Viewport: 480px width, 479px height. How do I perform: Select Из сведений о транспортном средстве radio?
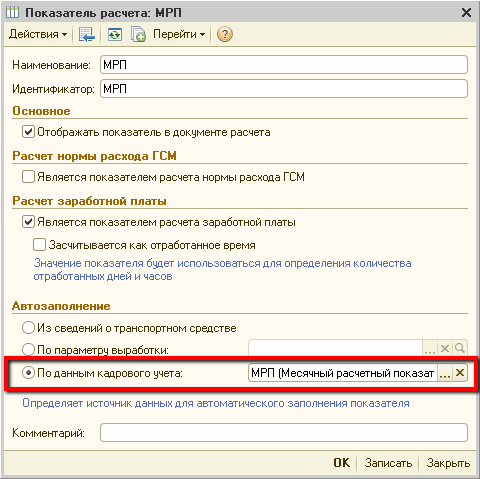point(28,328)
